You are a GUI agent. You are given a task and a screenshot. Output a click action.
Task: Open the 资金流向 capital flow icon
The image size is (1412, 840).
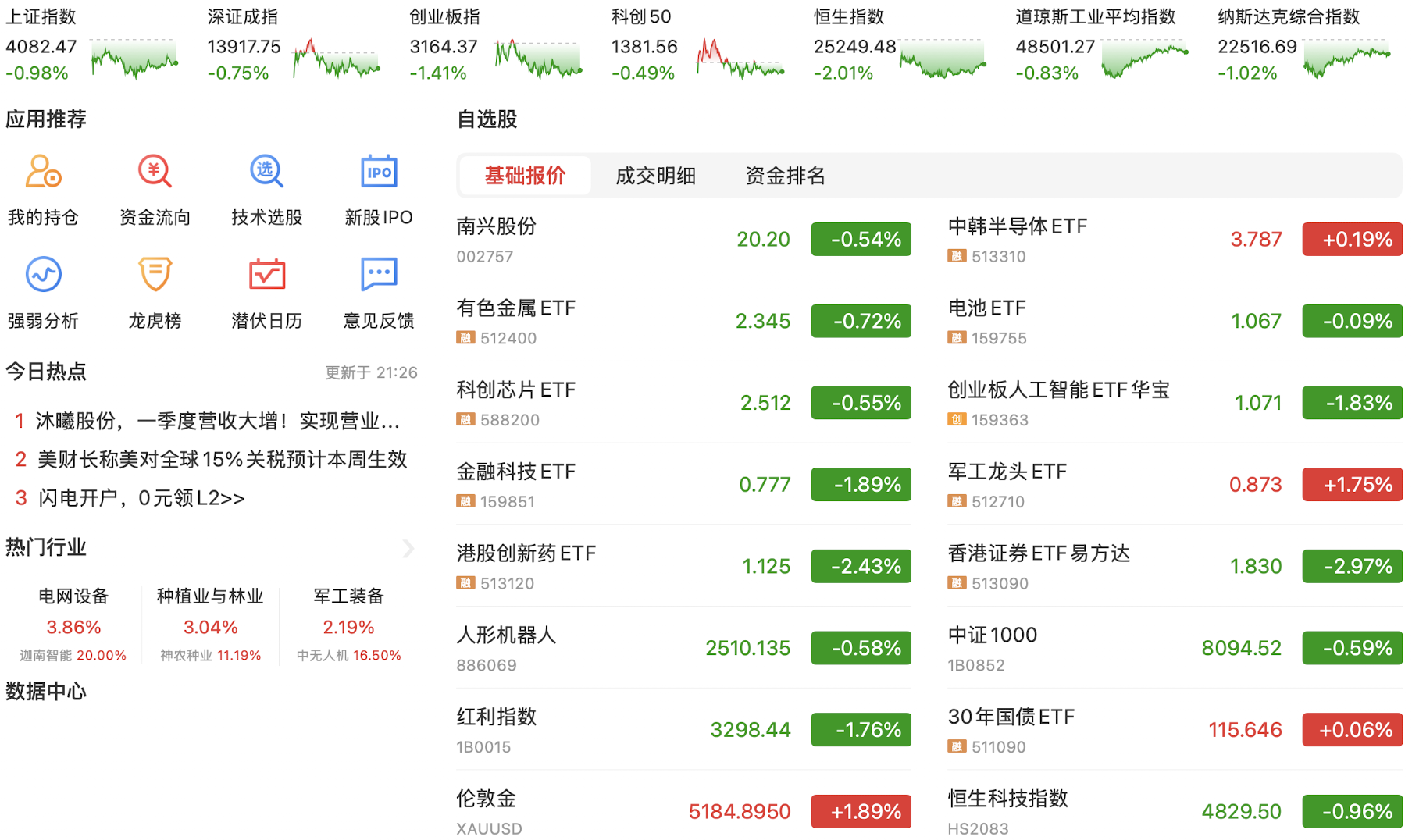[155, 172]
